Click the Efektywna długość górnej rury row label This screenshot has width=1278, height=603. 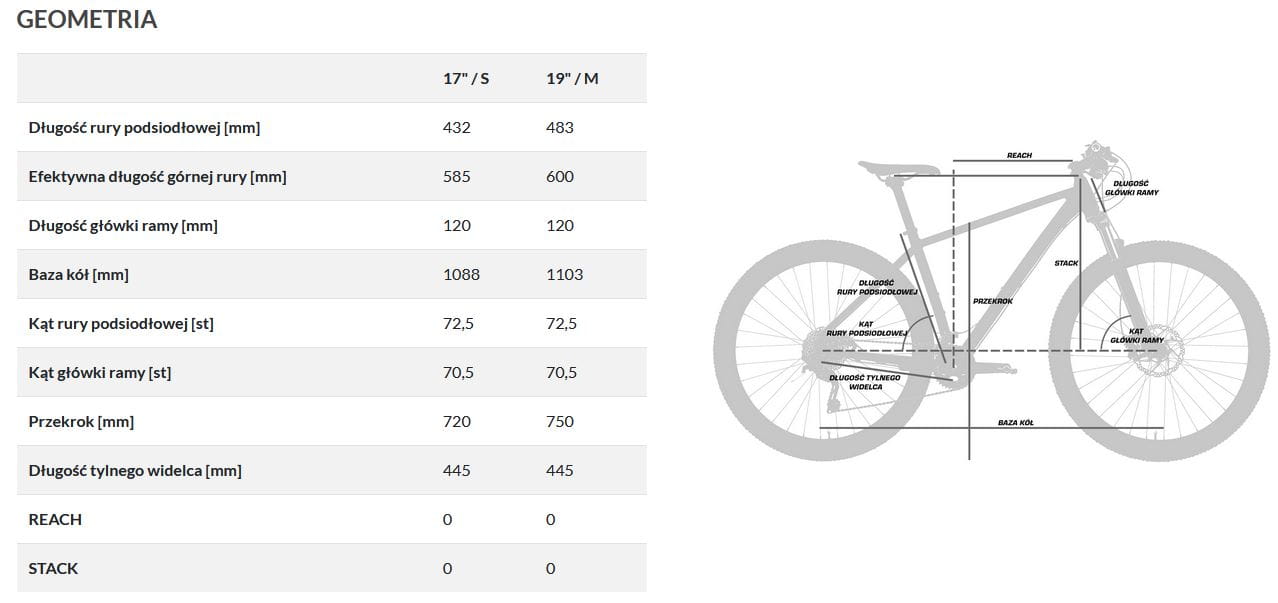tap(157, 176)
